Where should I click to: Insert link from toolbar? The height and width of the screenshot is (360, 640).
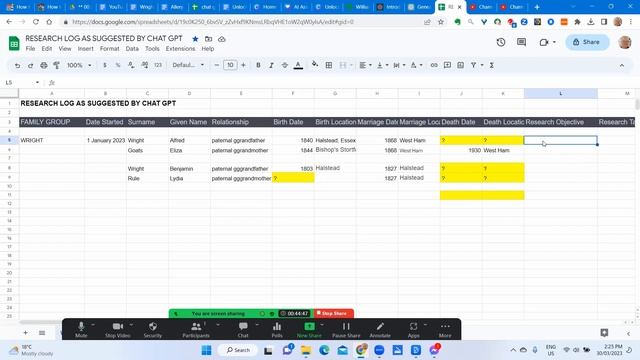434,65
